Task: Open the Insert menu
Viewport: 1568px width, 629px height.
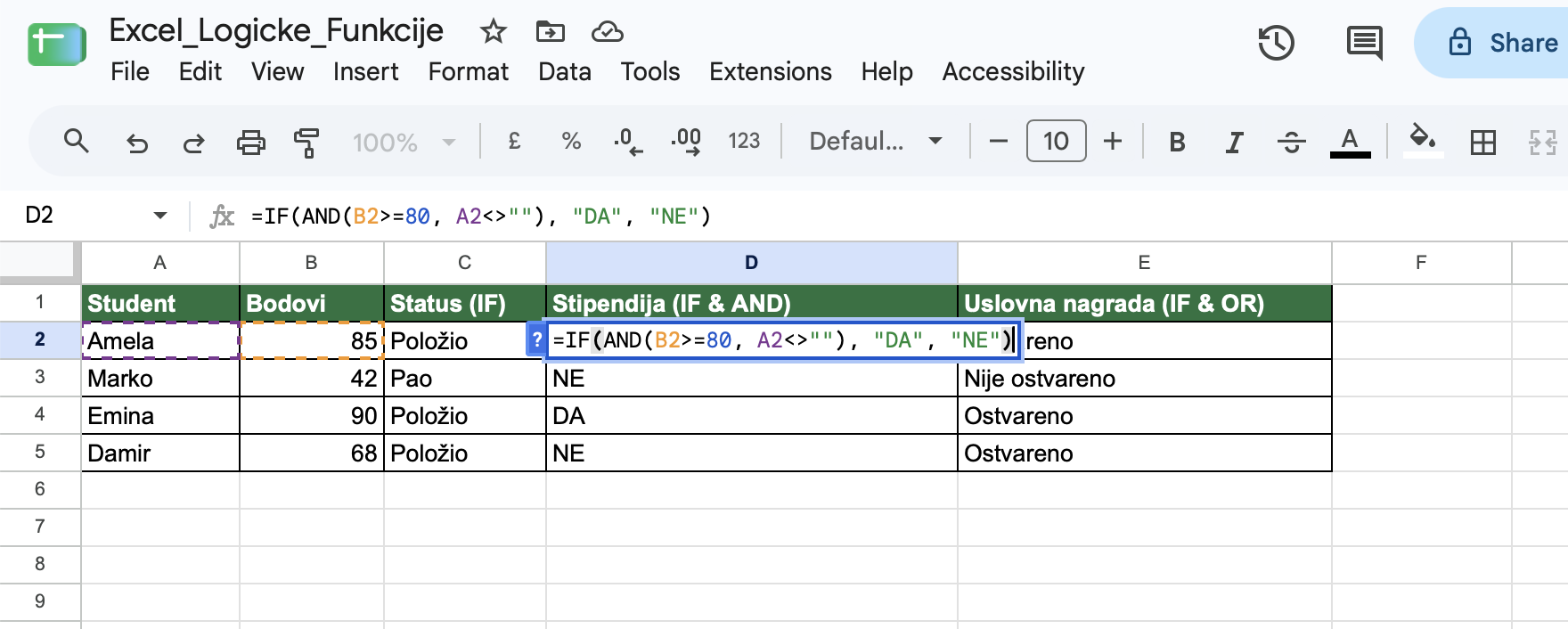Action: pos(365,71)
